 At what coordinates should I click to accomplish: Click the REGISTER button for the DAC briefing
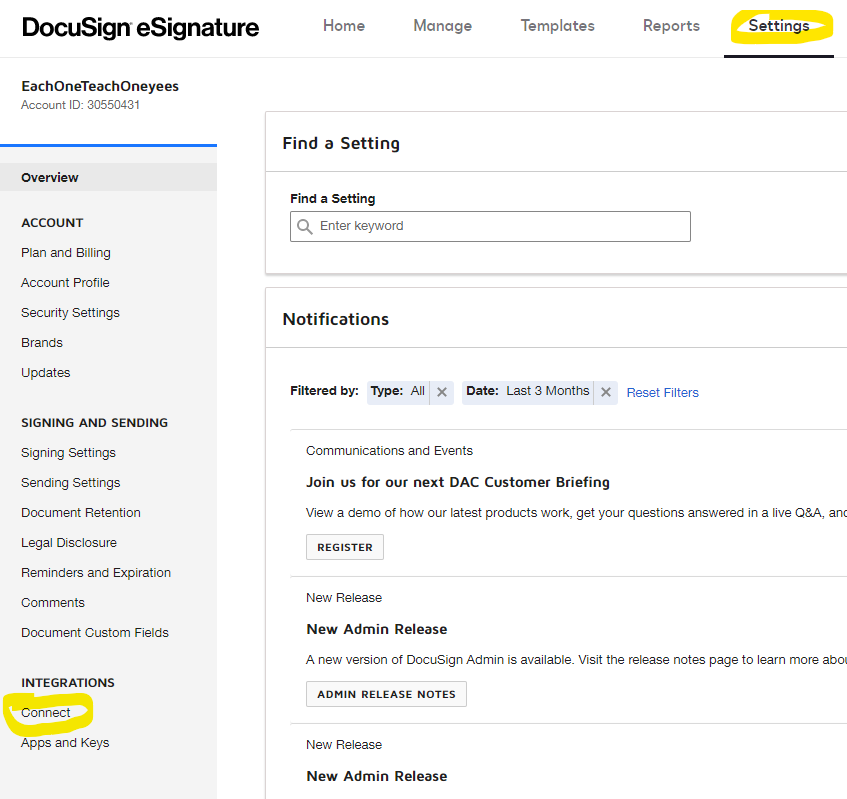pos(344,547)
